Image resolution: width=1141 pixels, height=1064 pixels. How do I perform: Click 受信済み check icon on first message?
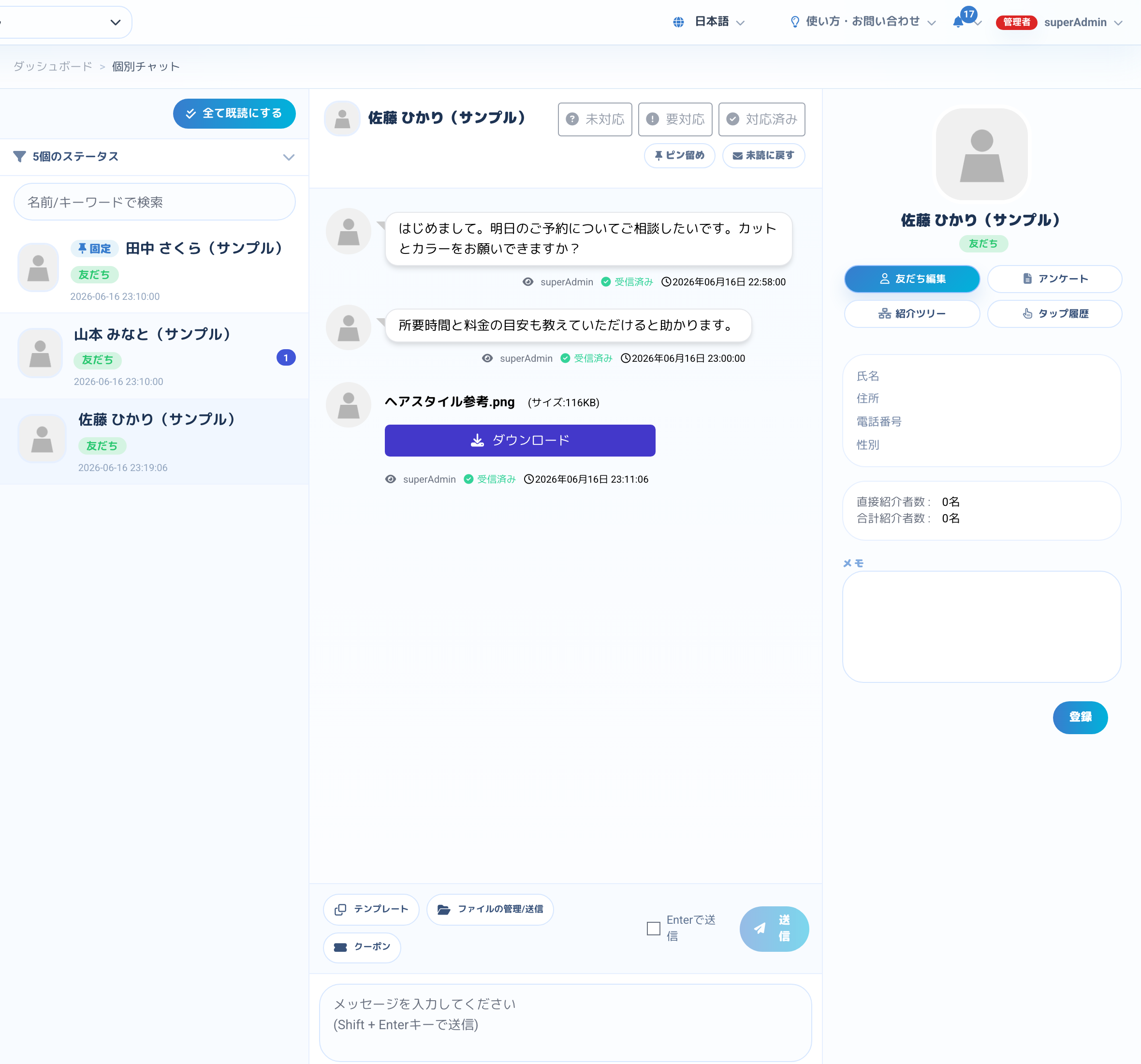pos(605,282)
